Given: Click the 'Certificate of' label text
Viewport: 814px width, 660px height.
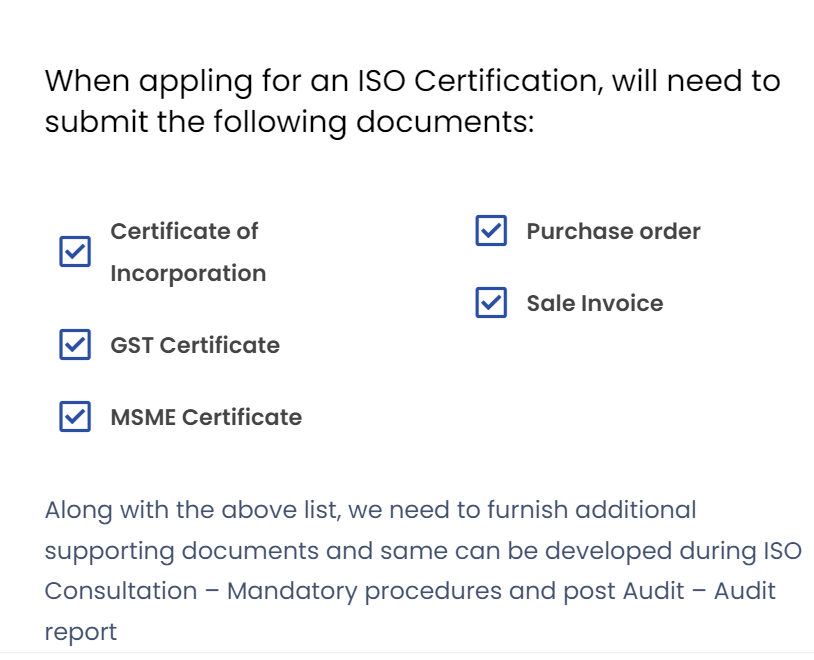Looking at the screenshot, I should coord(184,231).
